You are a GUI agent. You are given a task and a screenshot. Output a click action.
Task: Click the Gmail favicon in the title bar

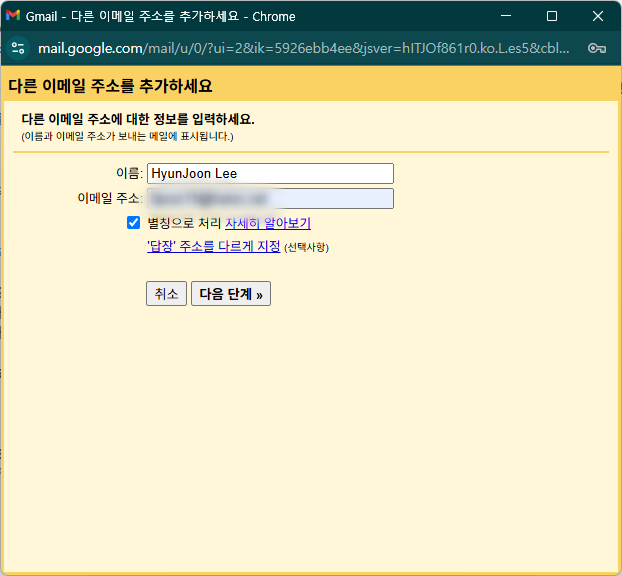coord(13,16)
